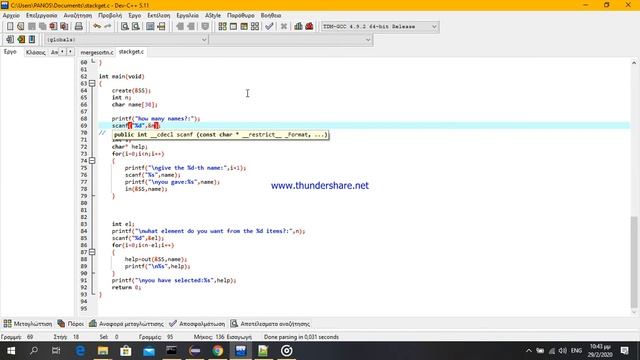Open the Αποσφαλμάτωση bottom tab
Screen dimensions: 640x360
click(x=197, y=324)
